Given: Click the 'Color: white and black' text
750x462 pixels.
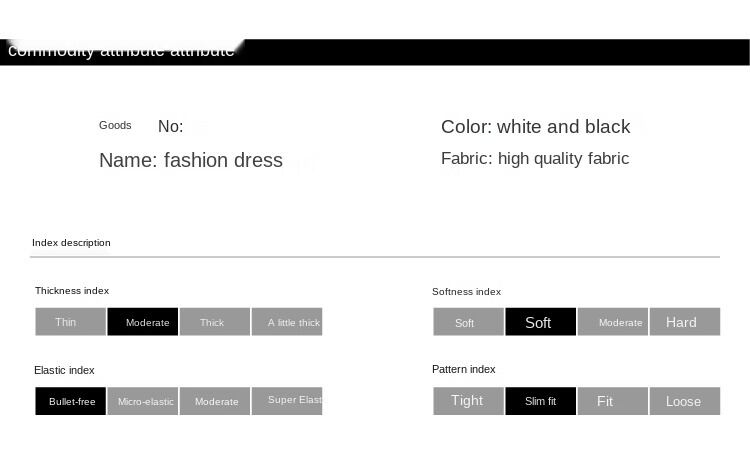Looking at the screenshot, I should point(535,127).
